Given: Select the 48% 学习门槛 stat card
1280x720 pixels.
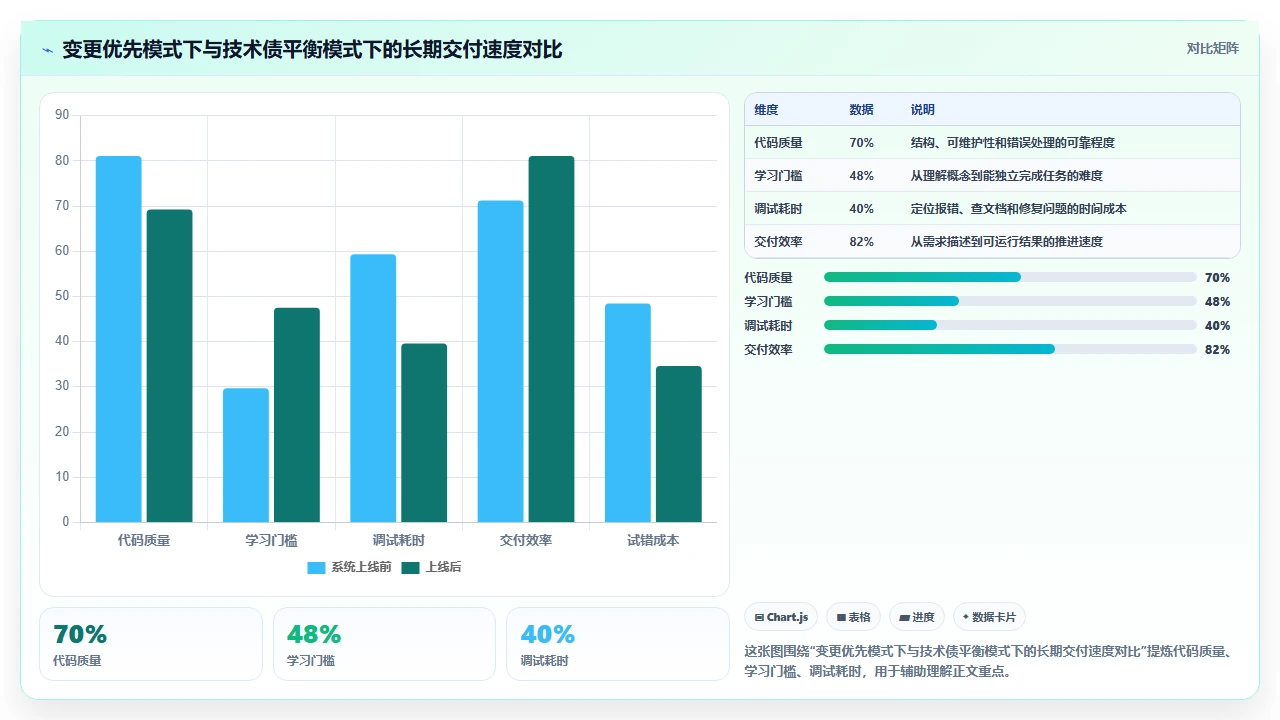Looking at the screenshot, I should click(x=384, y=644).
